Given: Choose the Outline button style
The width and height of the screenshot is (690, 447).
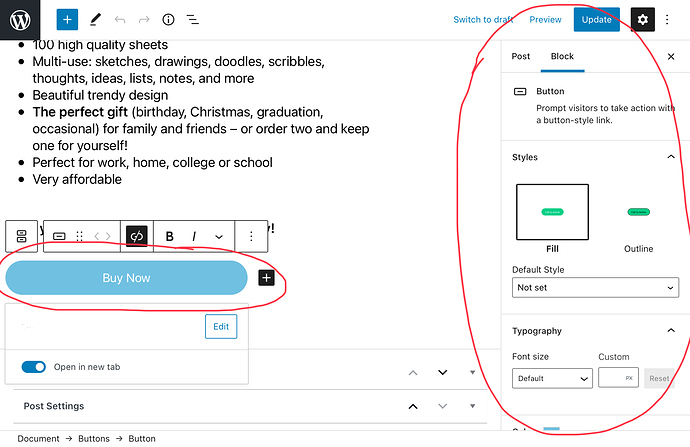Looking at the screenshot, I should [x=638, y=212].
